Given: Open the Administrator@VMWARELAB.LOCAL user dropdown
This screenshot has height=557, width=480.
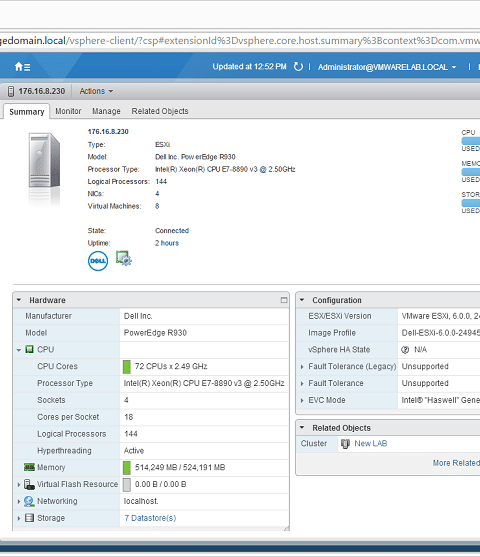Looking at the screenshot, I should [x=387, y=67].
